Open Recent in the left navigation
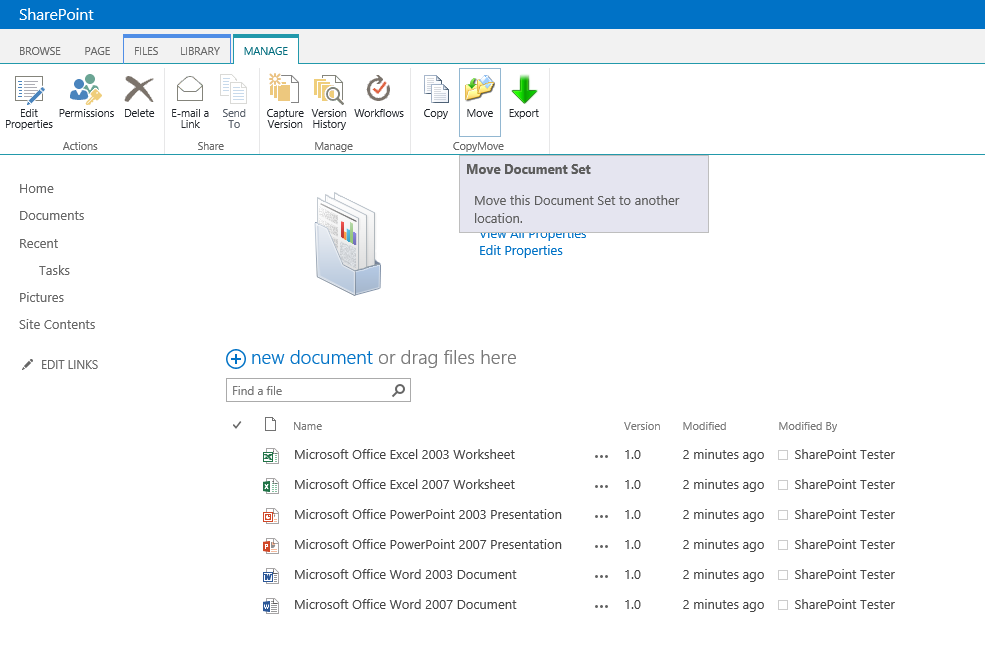Screen dimensions: 985x660 38,243
